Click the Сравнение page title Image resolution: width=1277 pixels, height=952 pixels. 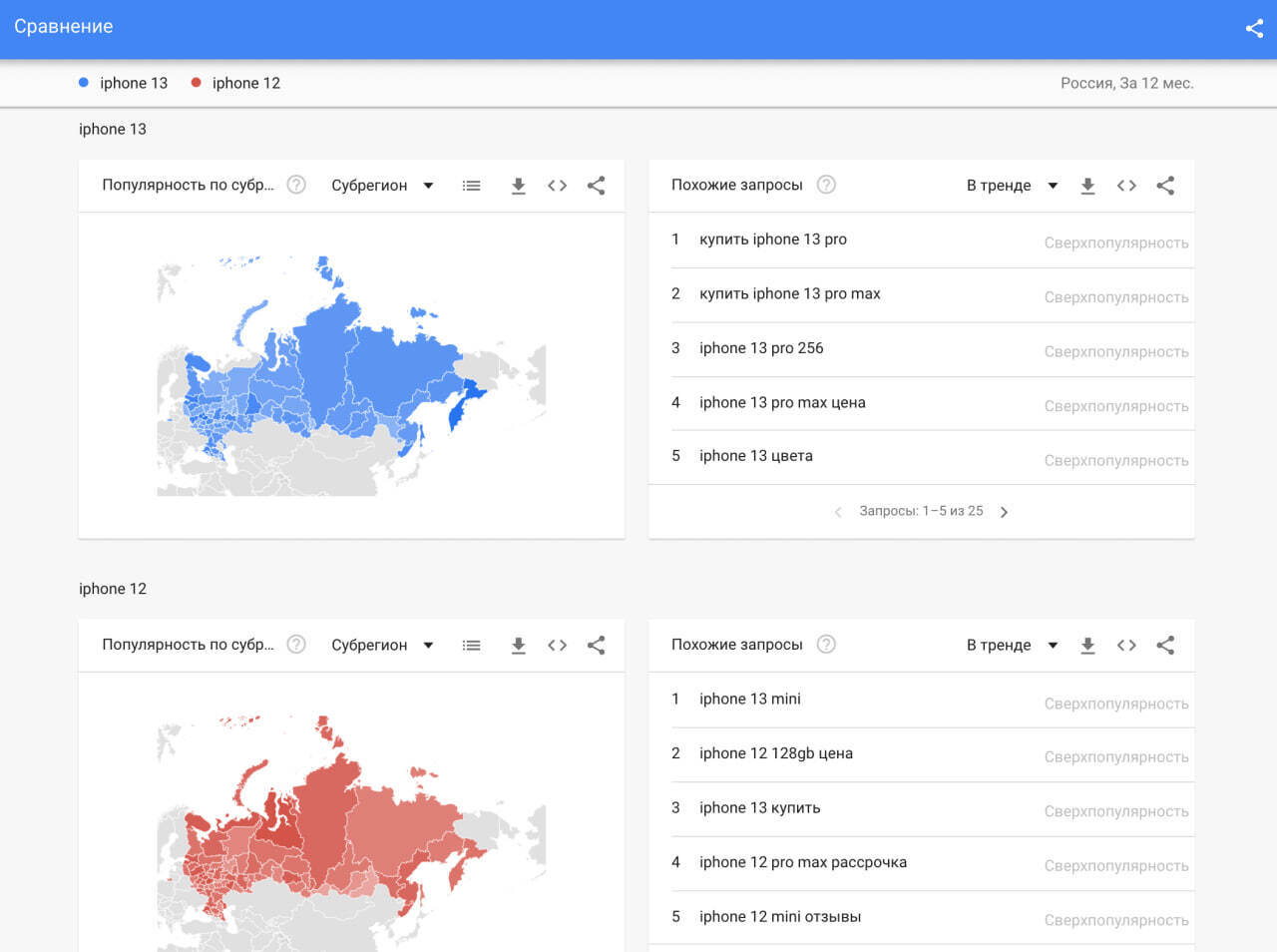coord(64,27)
